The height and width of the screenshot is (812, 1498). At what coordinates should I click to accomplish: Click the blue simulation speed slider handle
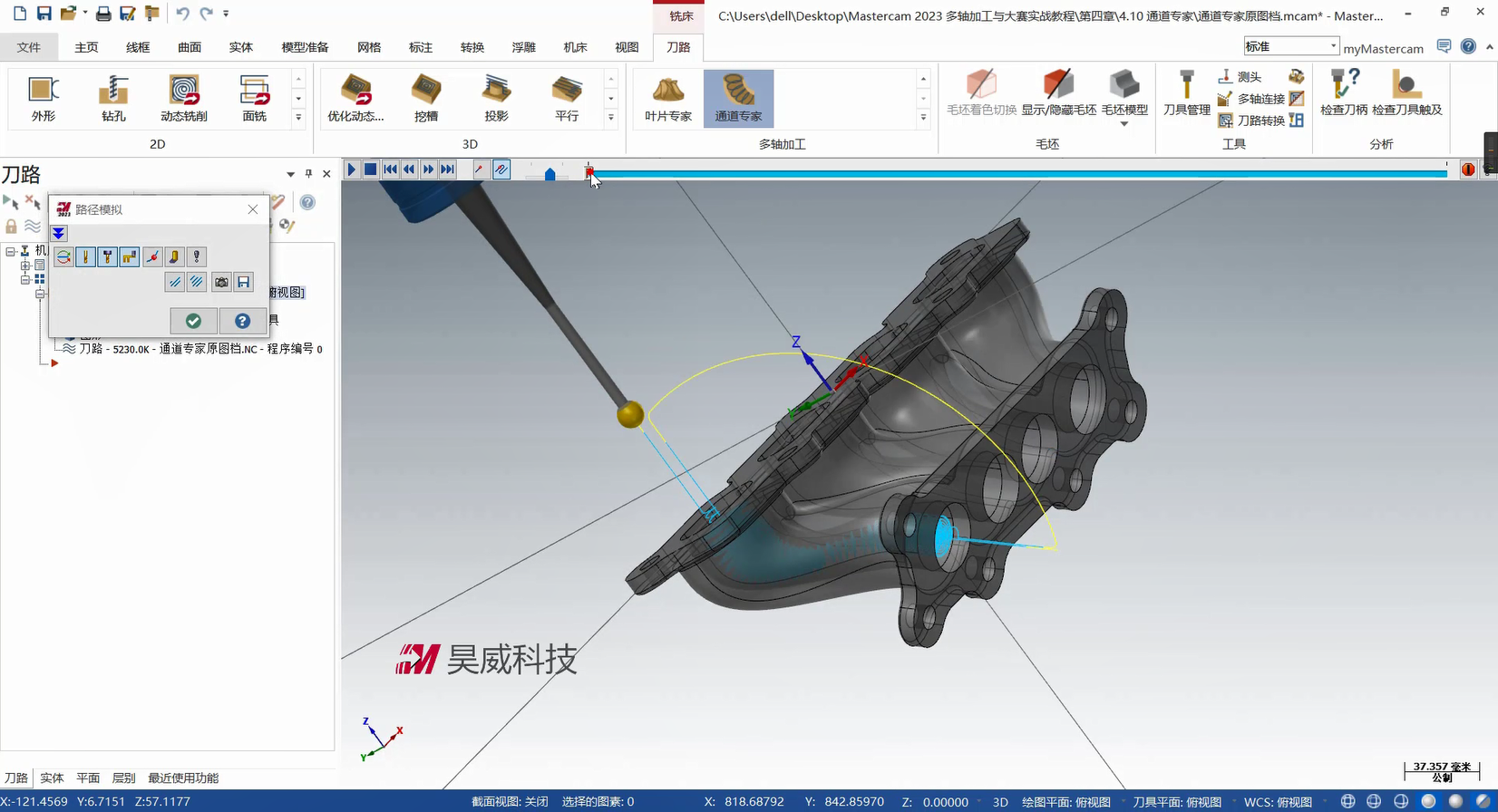coord(550,174)
